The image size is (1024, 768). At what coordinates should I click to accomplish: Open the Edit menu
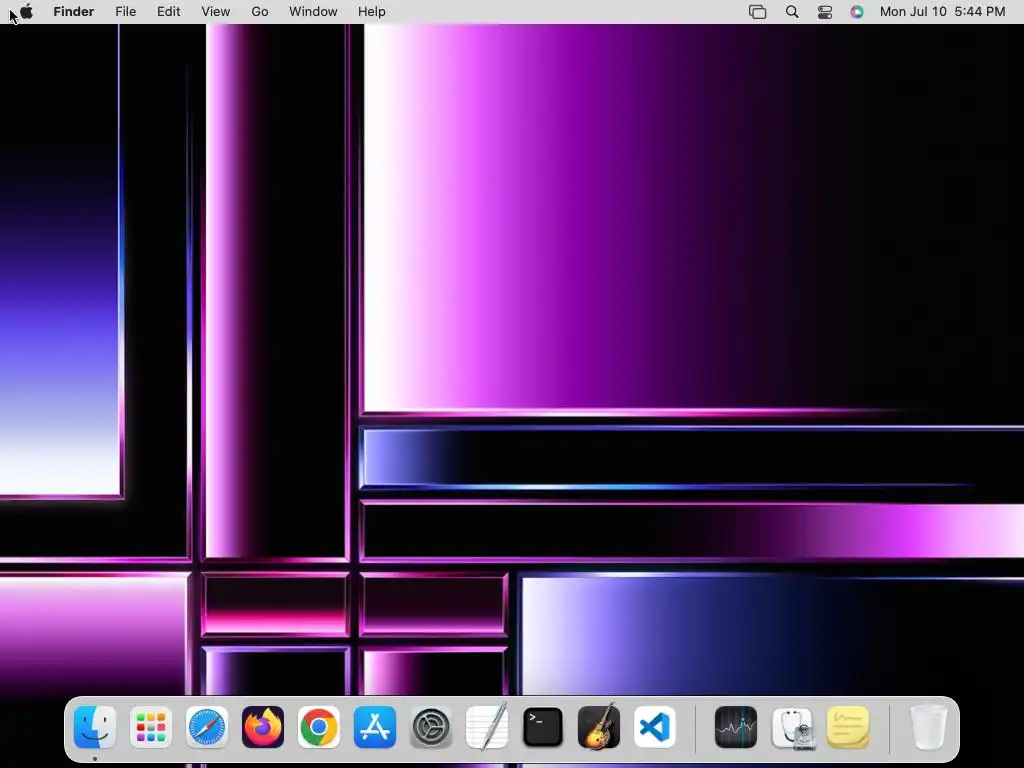click(168, 12)
